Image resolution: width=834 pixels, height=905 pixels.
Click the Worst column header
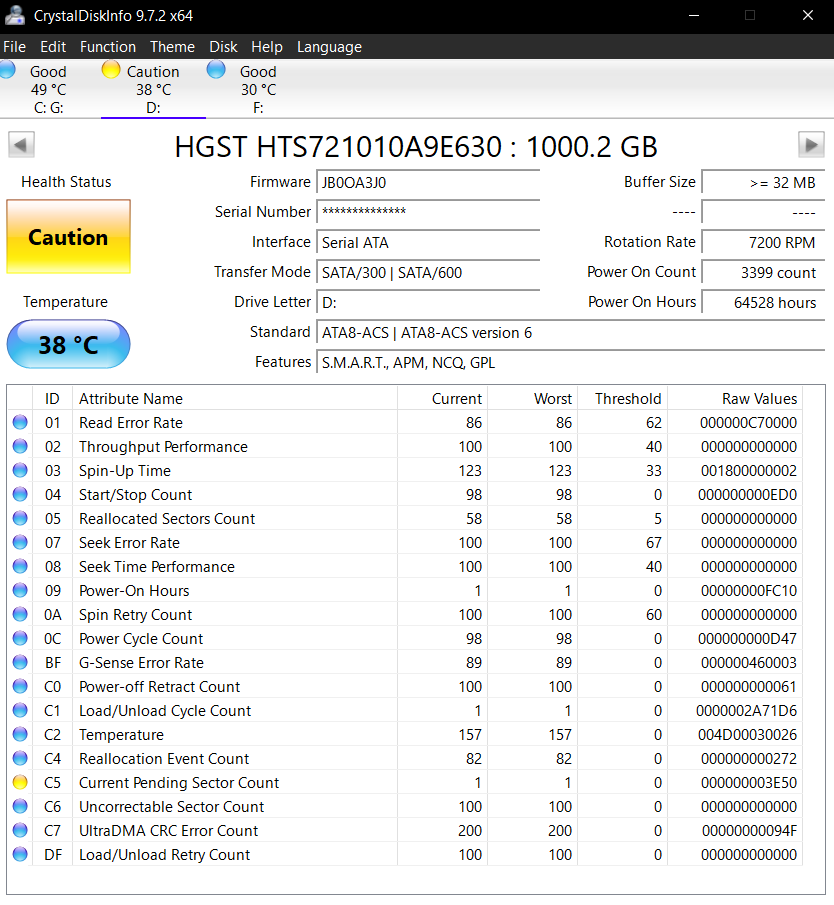point(533,398)
